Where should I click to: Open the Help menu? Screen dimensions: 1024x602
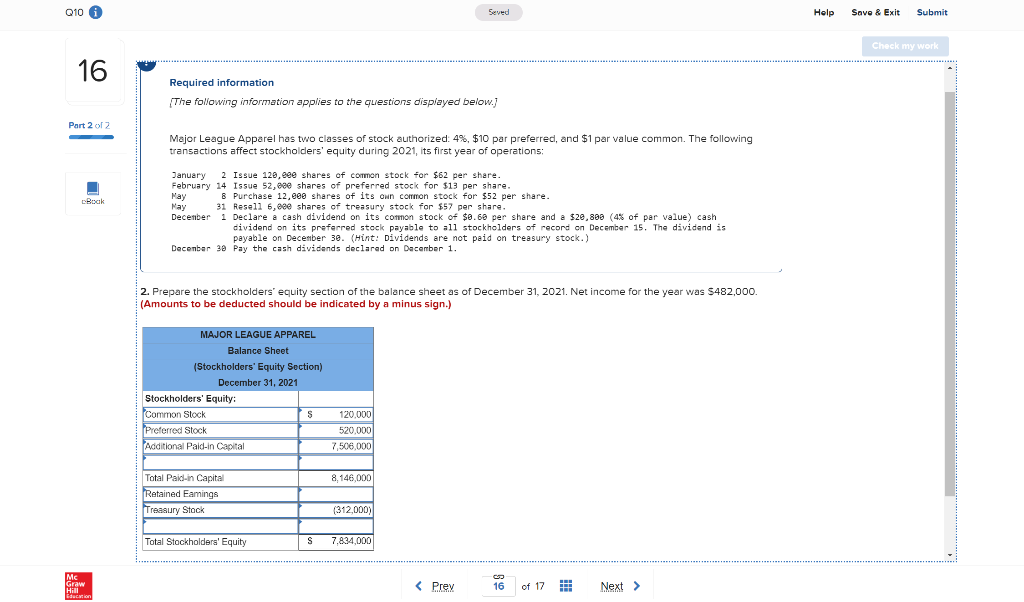click(824, 12)
